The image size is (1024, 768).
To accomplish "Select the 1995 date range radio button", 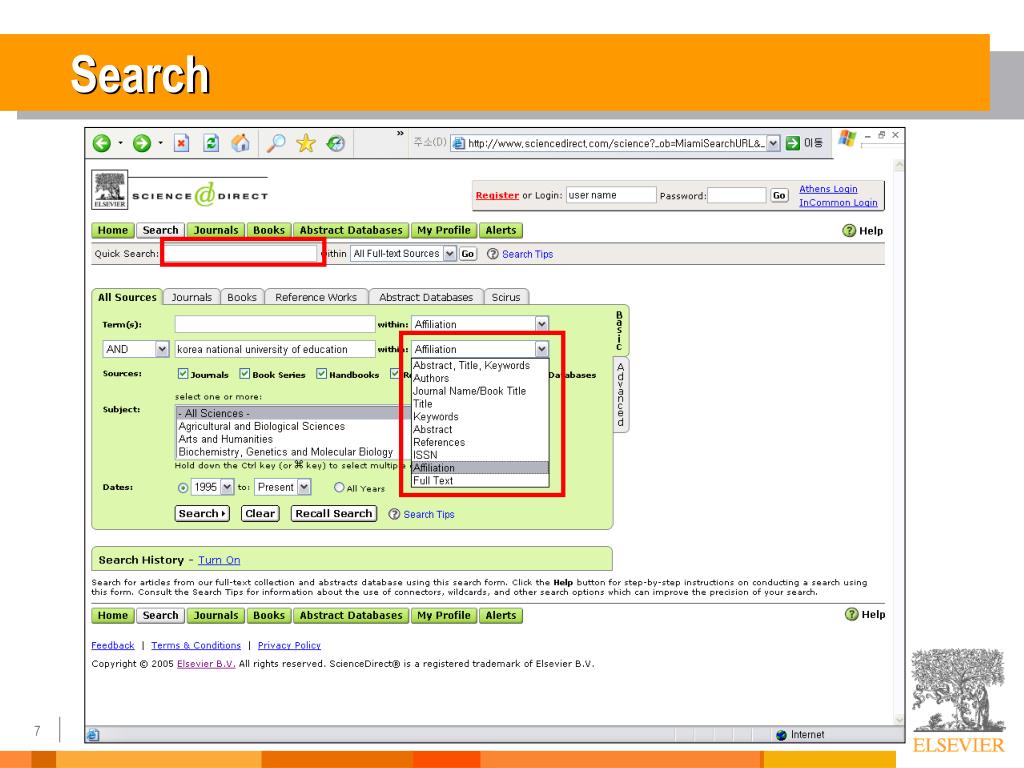I will pyautogui.click(x=183, y=488).
